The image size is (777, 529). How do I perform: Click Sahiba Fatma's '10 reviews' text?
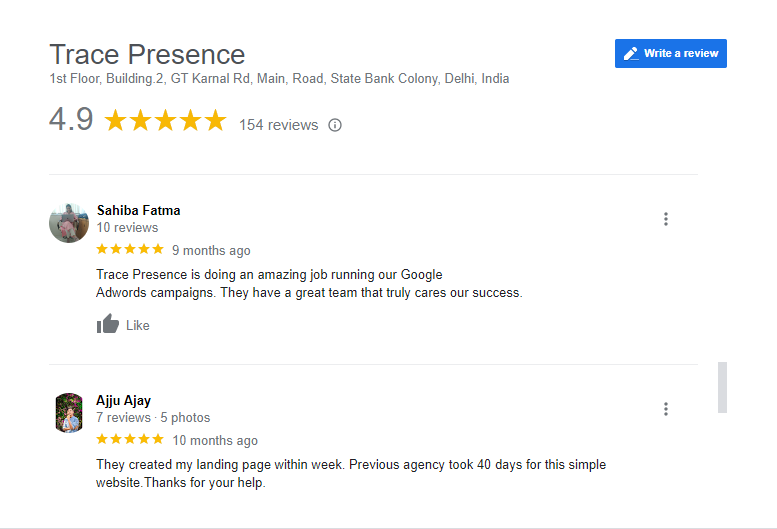point(127,228)
